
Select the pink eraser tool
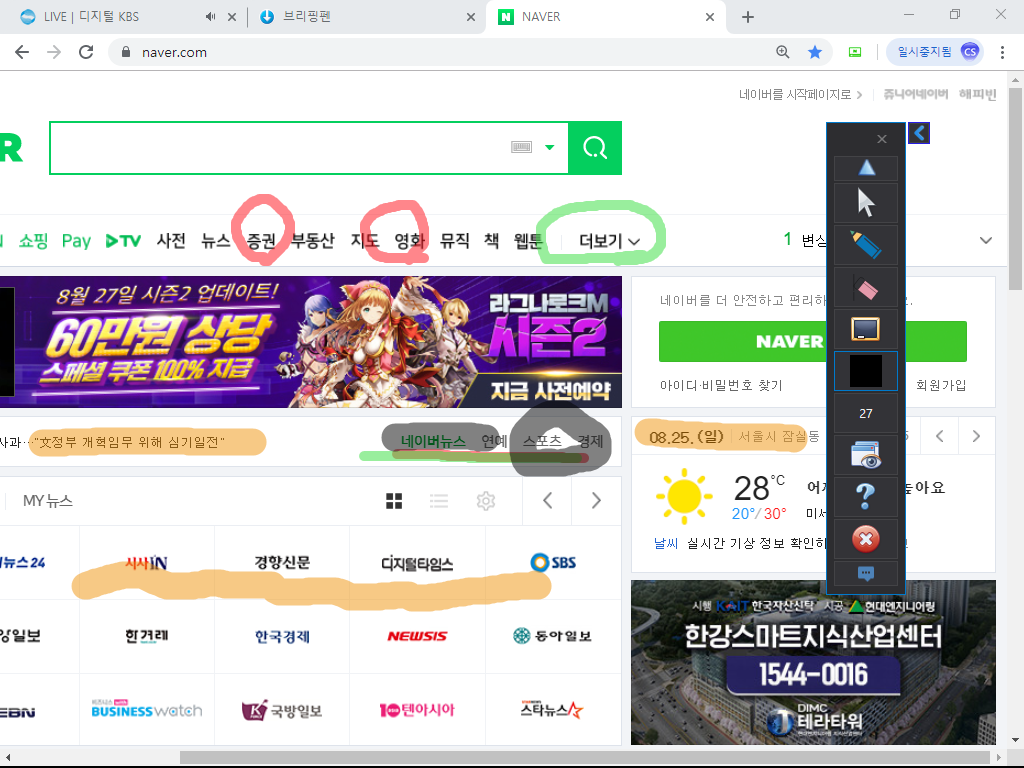[x=866, y=287]
